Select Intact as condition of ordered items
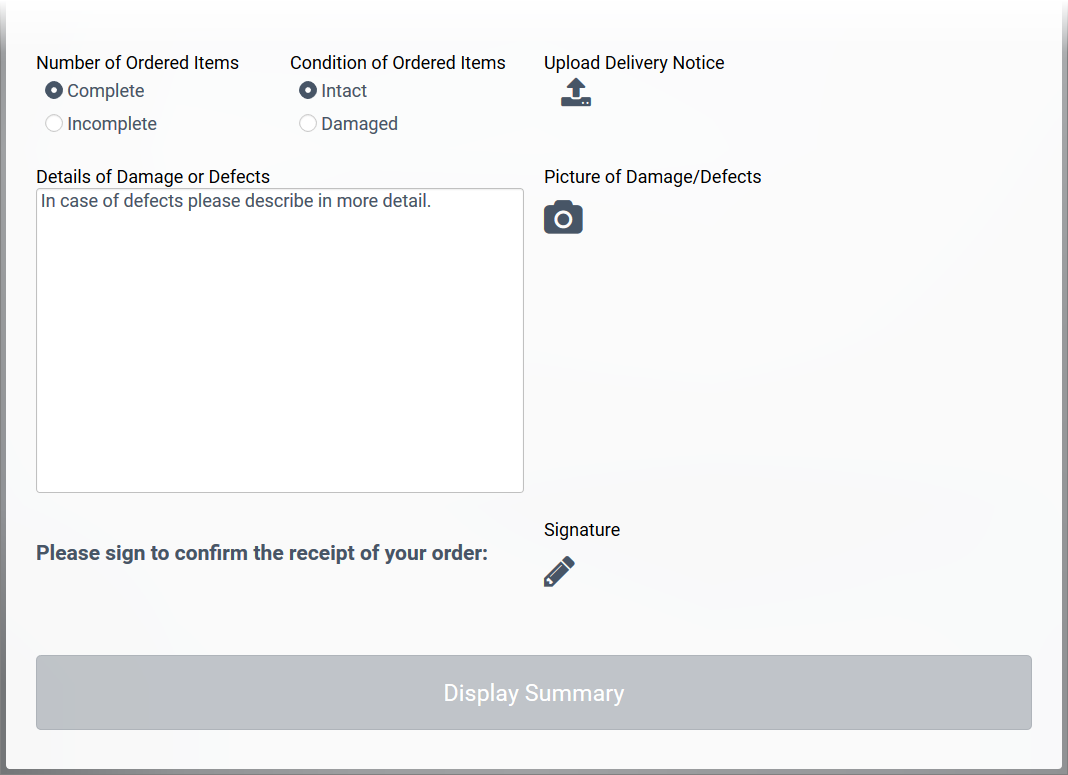This screenshot has width=1068, height=775. coord(308,90)
